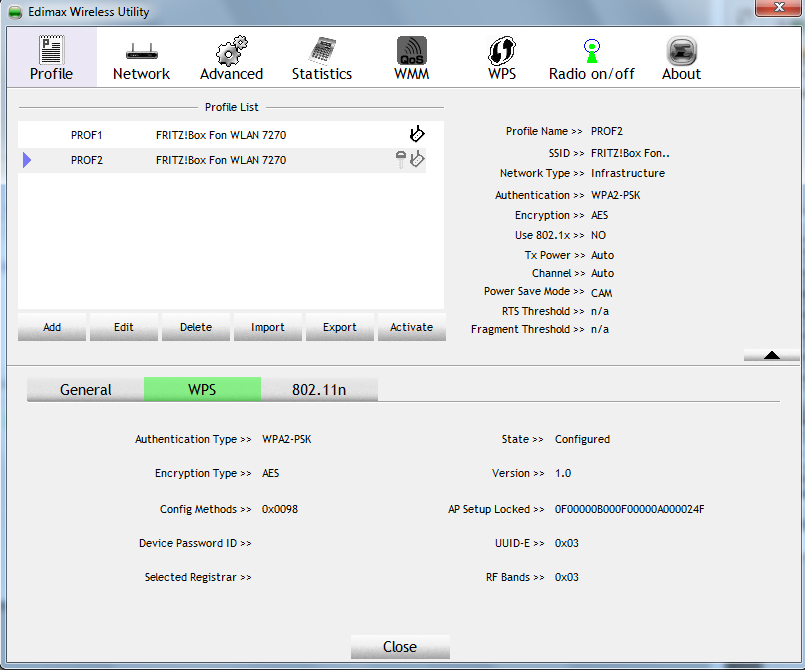Click the Activate button
Screen dimensions: 805x670
(x=412, y=327)
